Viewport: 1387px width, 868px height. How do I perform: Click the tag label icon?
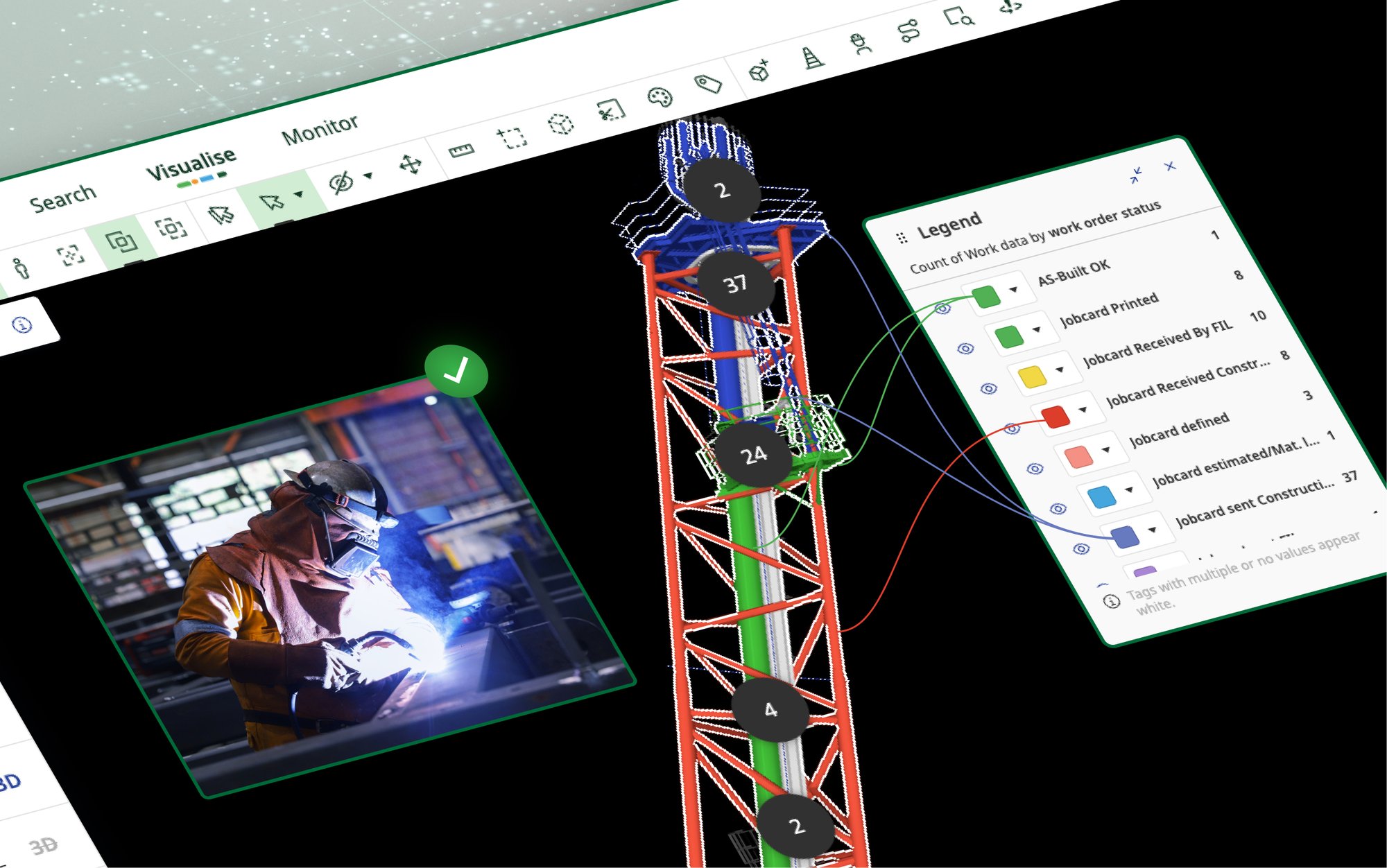pos(709,85)
